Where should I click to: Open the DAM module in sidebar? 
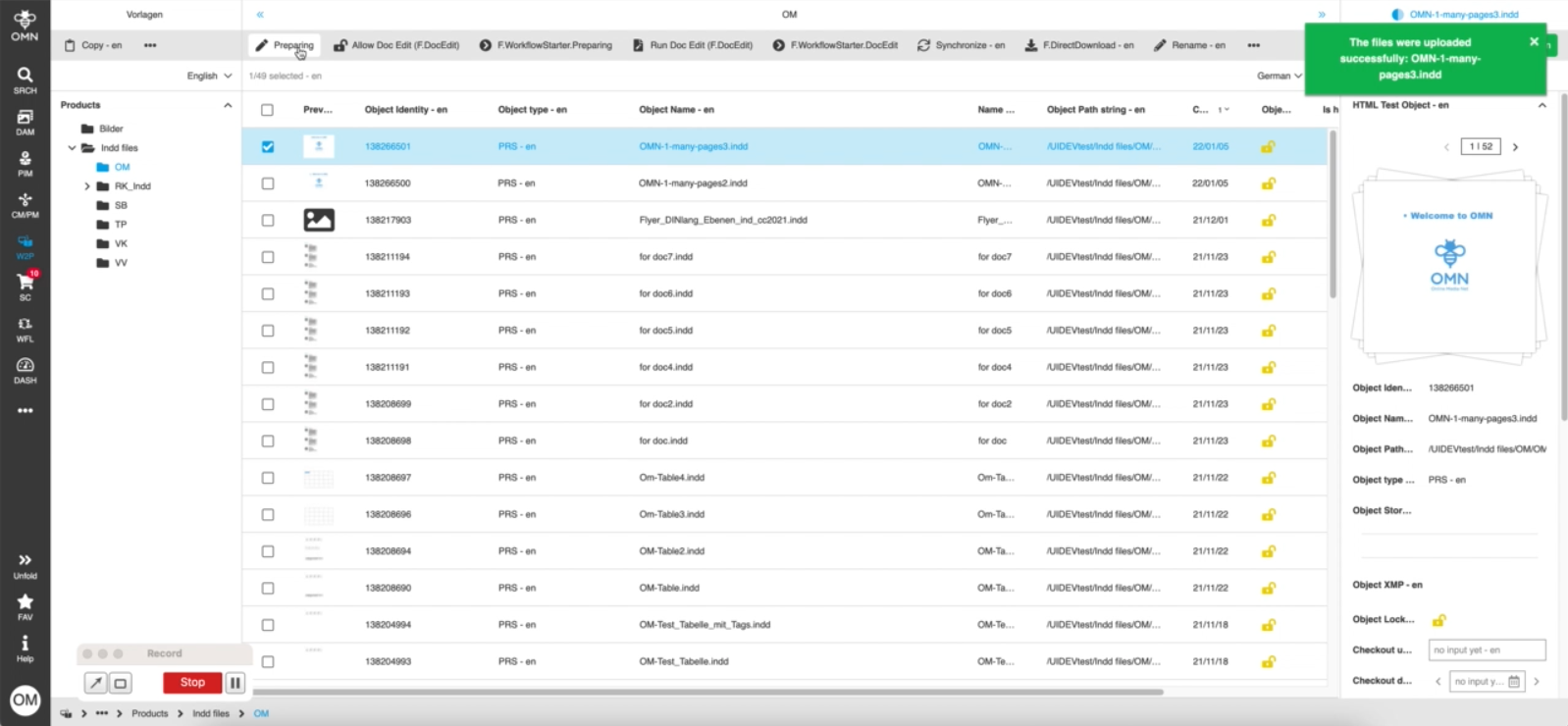[25, 122]
